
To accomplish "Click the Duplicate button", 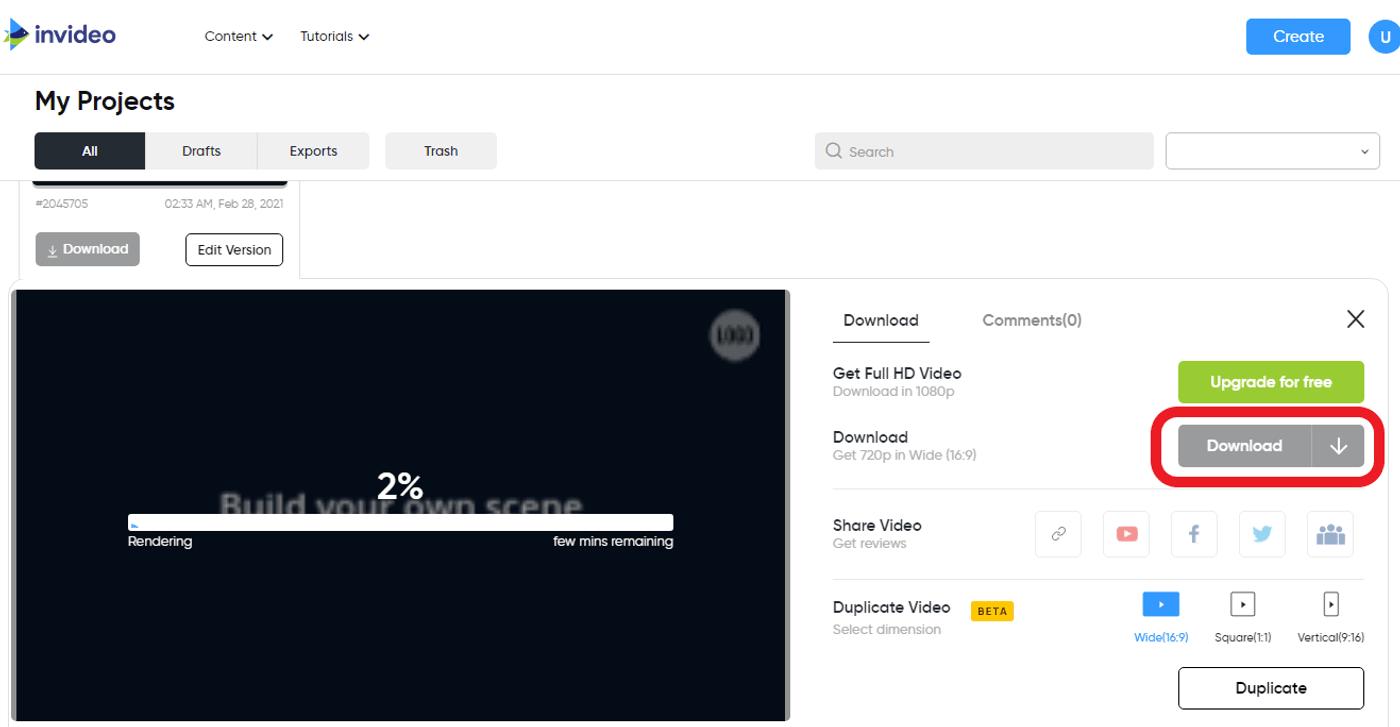I will (x=1270, y=688).
